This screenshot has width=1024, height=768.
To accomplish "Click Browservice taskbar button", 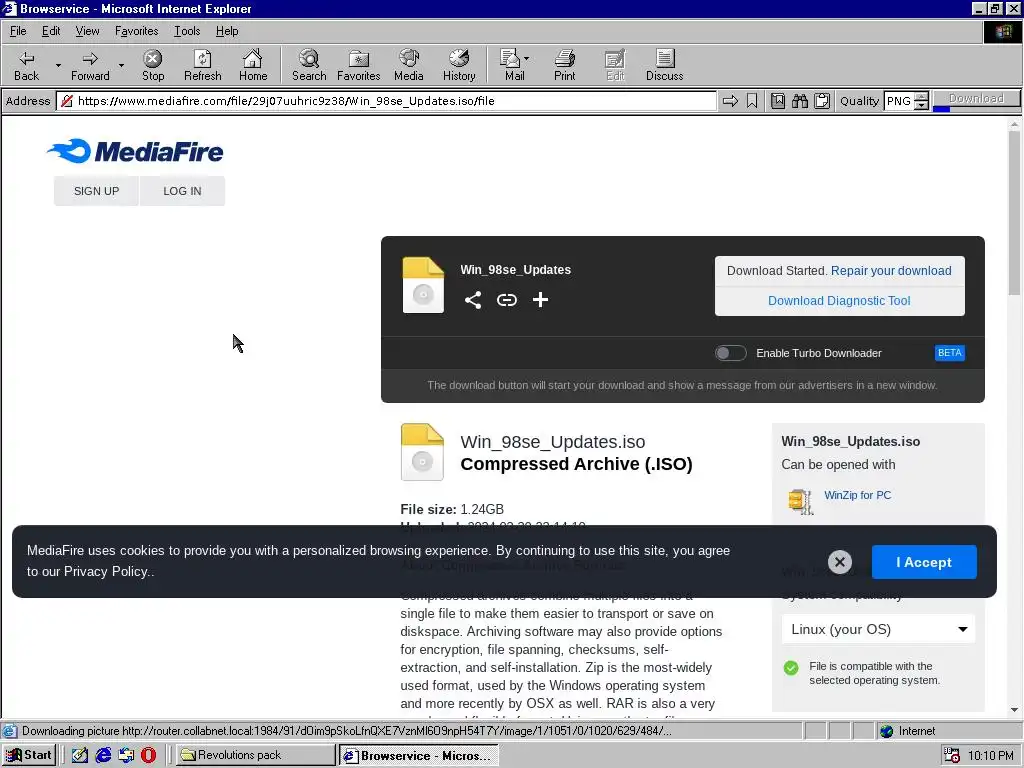I will coord(419,755).
